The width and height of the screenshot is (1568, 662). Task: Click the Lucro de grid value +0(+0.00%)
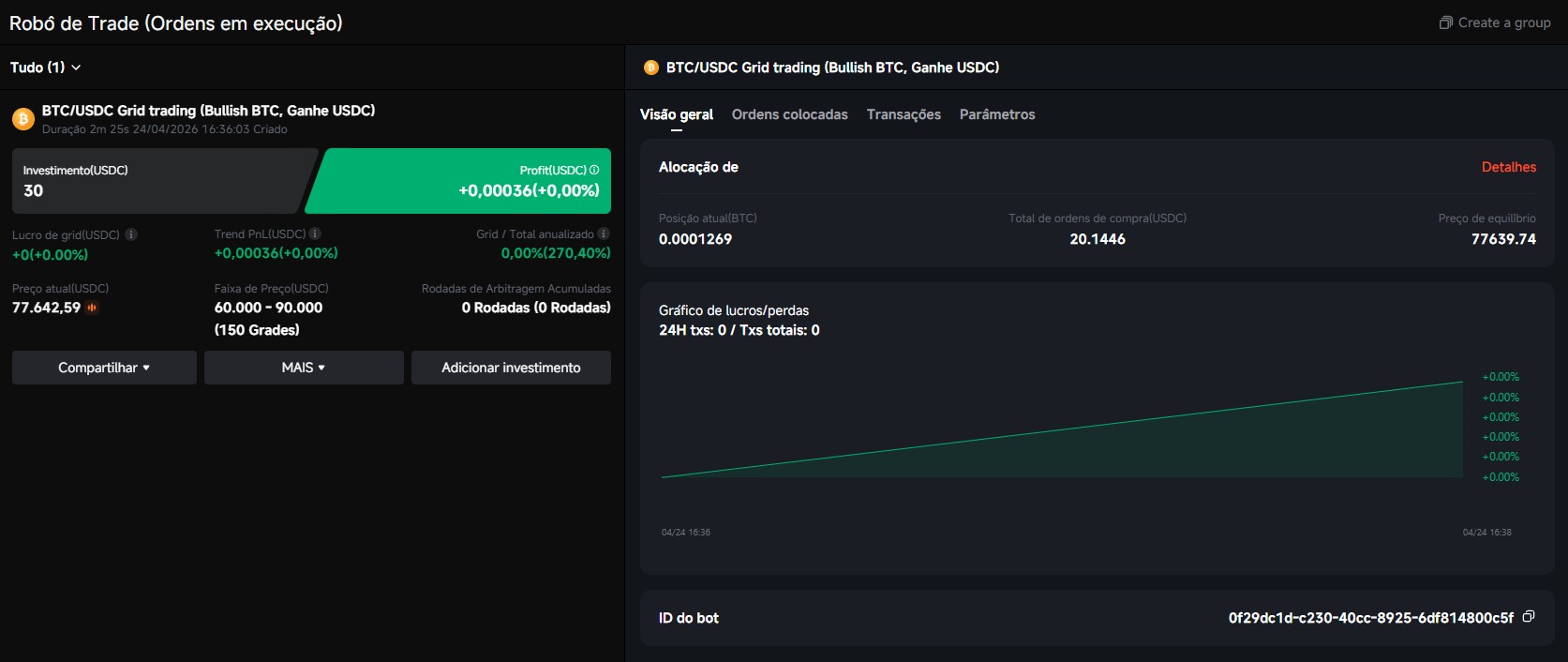pos(50,254)
